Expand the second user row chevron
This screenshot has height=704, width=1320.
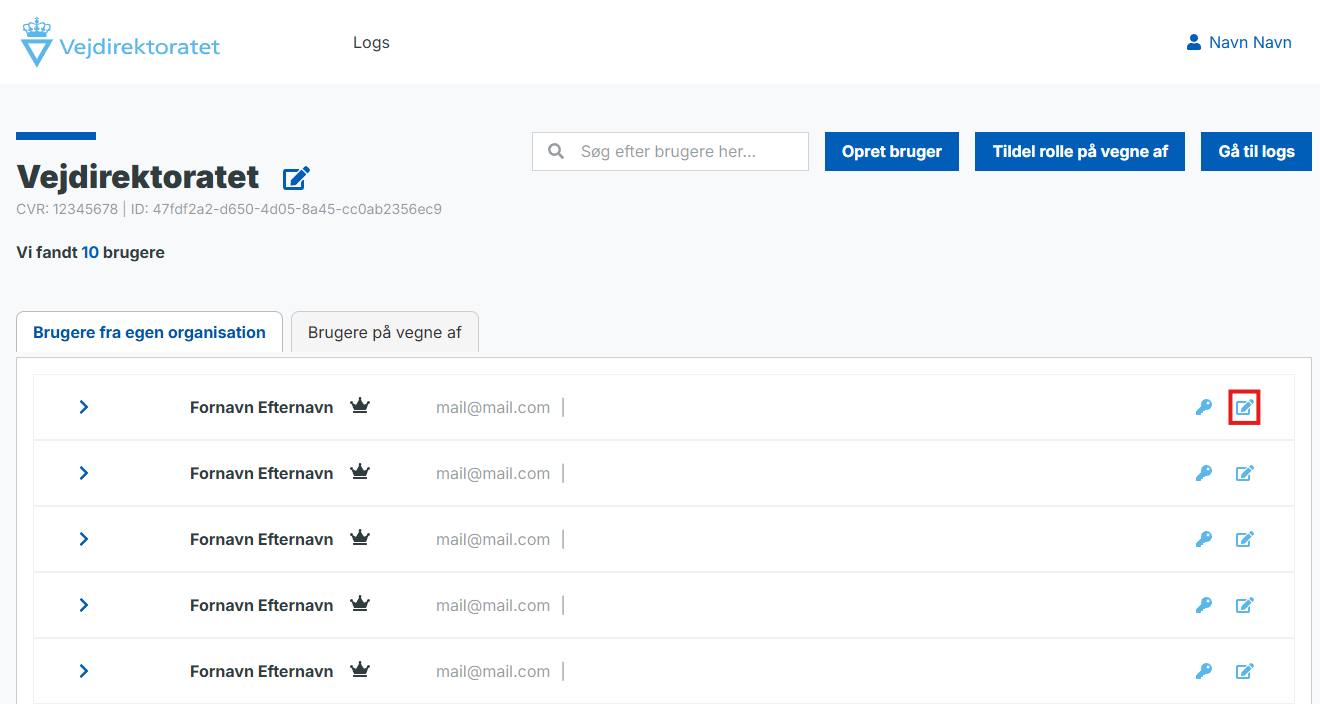tap(84, 473)
